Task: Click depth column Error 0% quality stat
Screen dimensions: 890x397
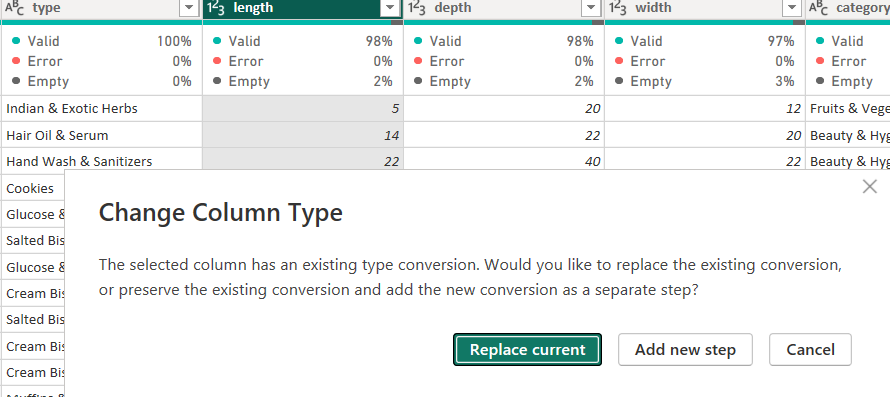Action: pyautogui.click(x=504, y=61)
